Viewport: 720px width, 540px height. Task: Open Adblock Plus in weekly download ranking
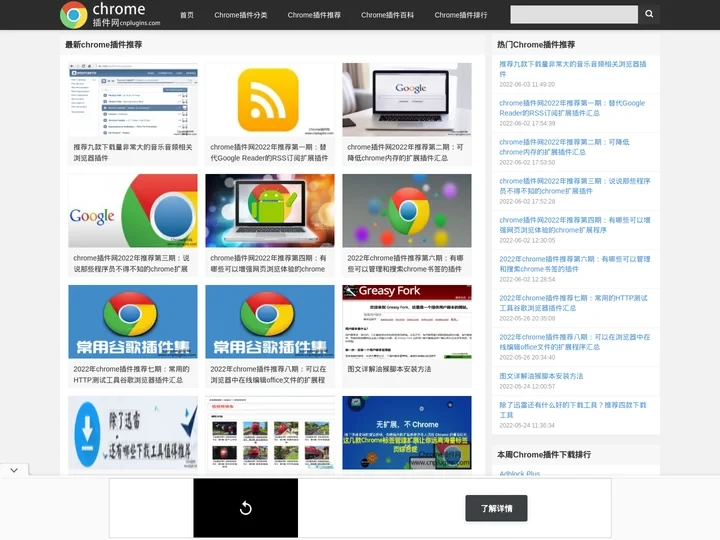tap(519, 473)
